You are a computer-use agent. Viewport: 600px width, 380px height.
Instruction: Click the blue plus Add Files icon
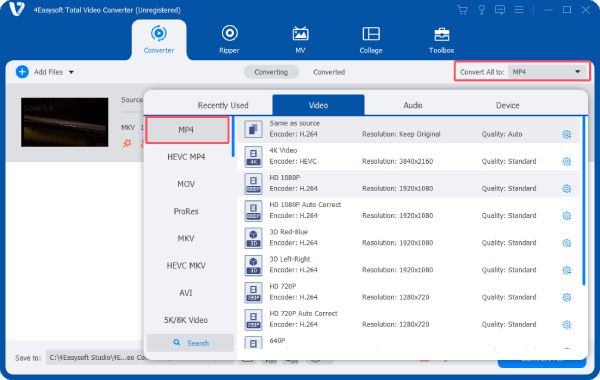click(x=22, y=72)
